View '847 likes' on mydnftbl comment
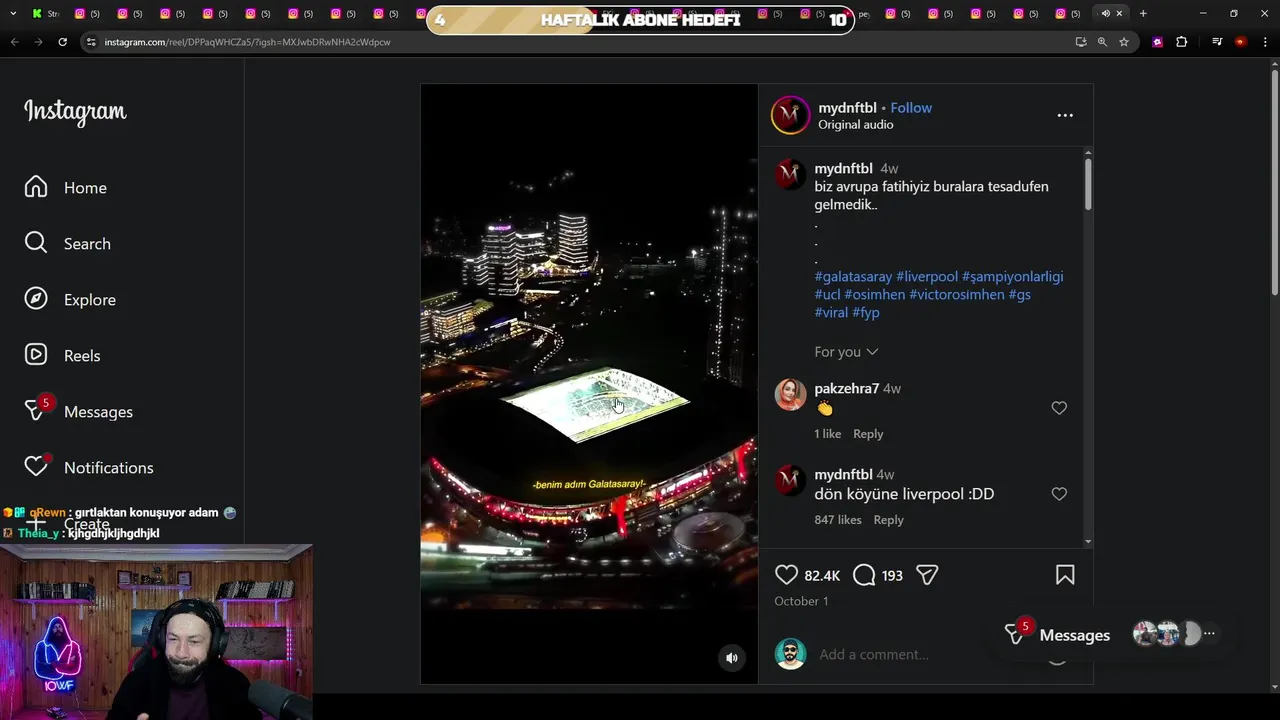This screenshot has height=720, width=1280. [838, 520]
